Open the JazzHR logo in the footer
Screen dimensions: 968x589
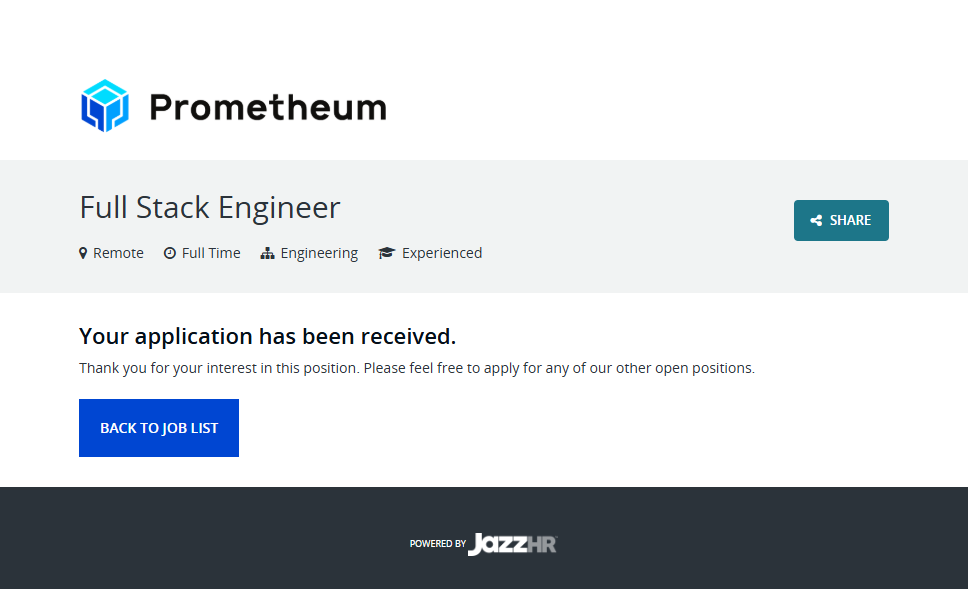pyautogui.click(x=512, y=544)
